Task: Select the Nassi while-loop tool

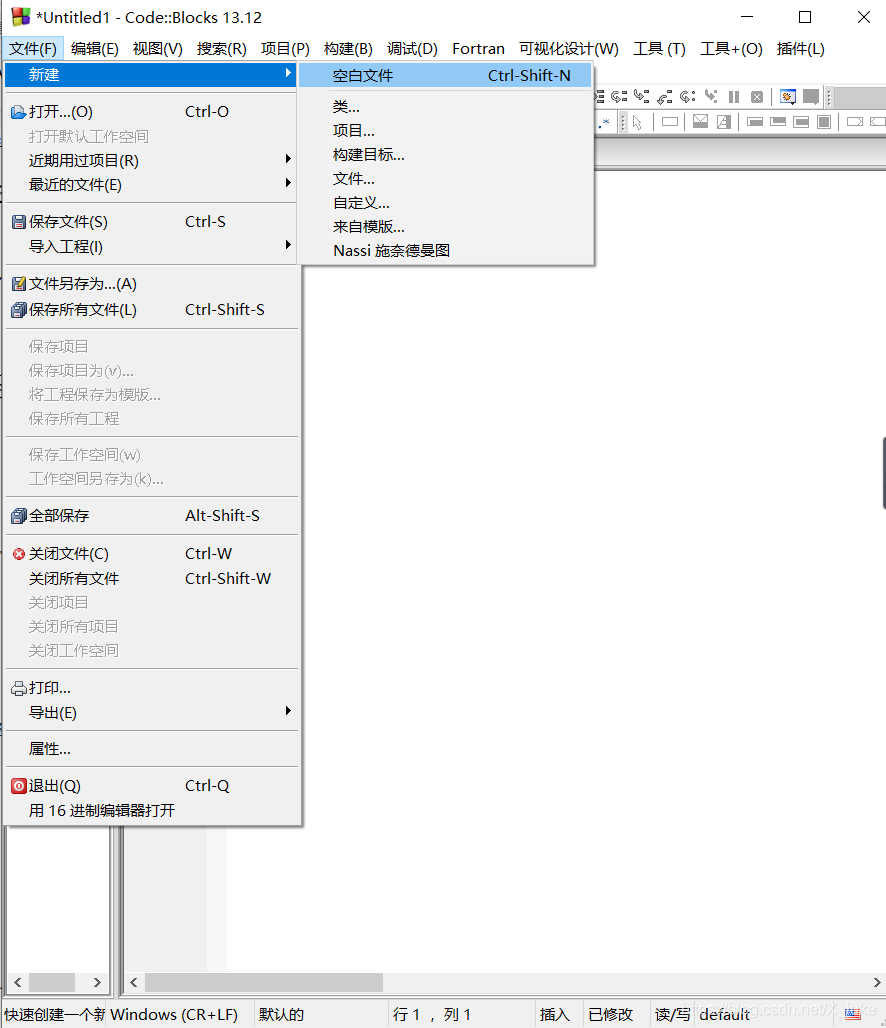Action: click(x=755, y=122)
